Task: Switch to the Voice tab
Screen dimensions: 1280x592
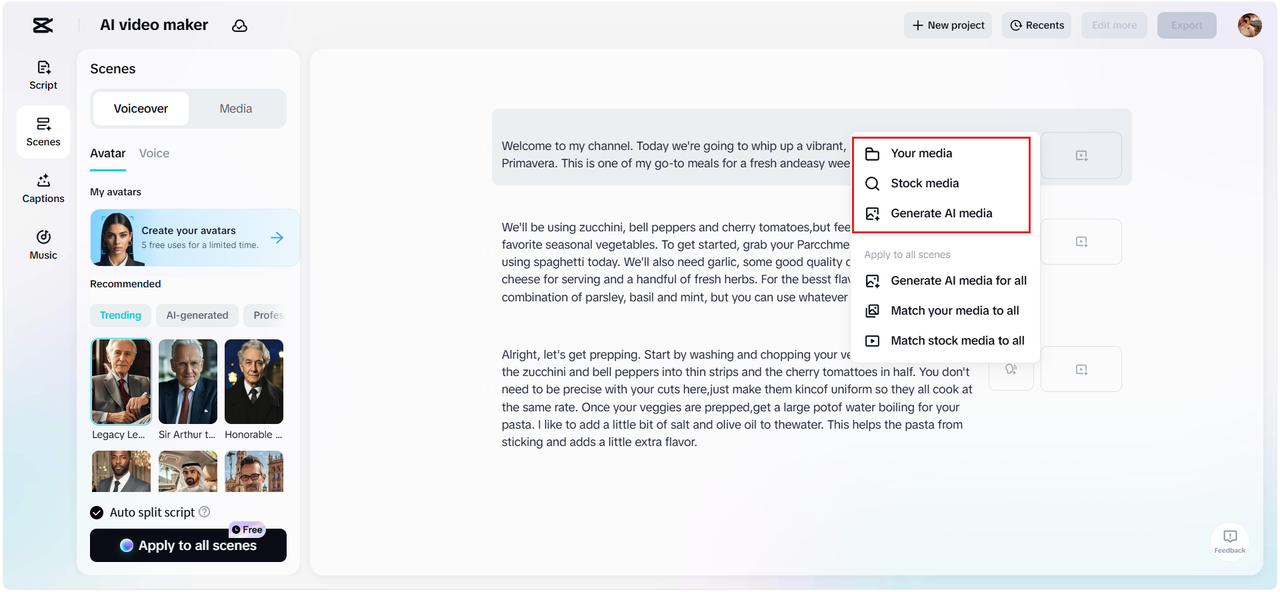Action: coord(154,153)
